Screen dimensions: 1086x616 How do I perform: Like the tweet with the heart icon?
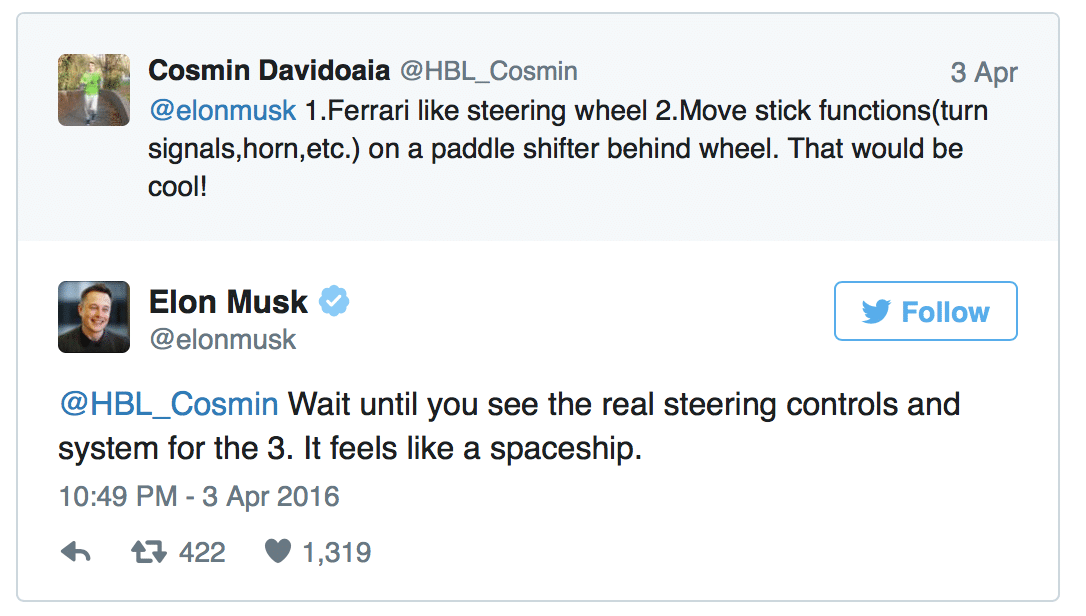pos(279,552)
